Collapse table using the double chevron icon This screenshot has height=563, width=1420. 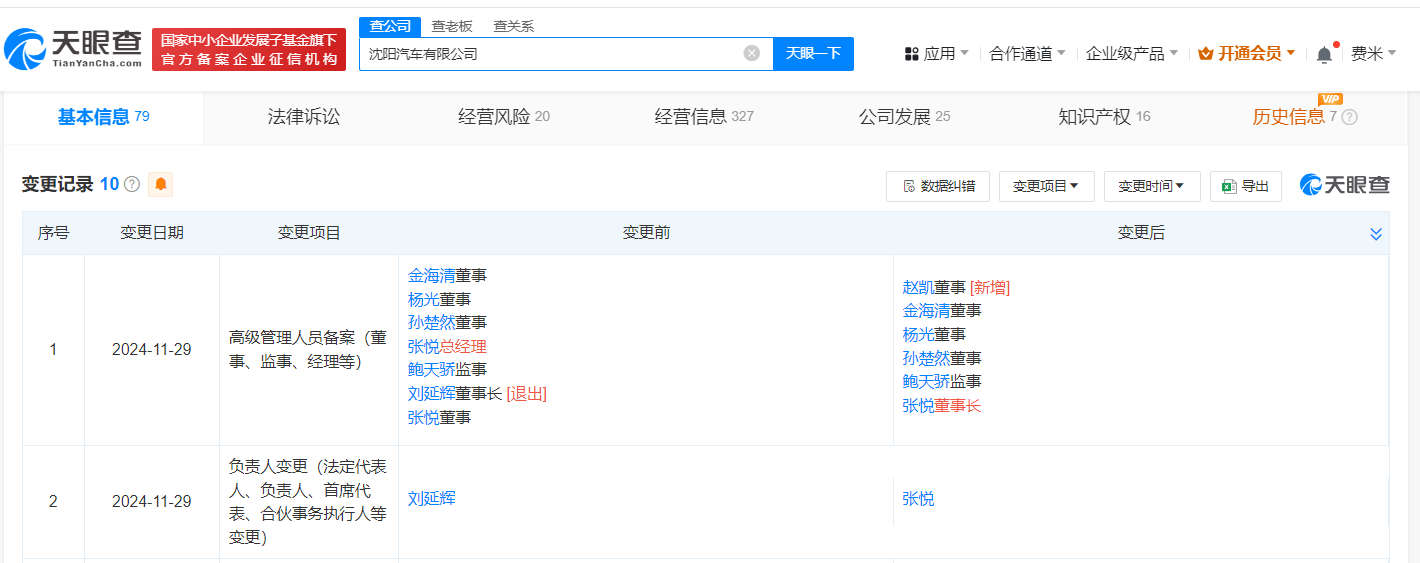[x=1376, y=233]
